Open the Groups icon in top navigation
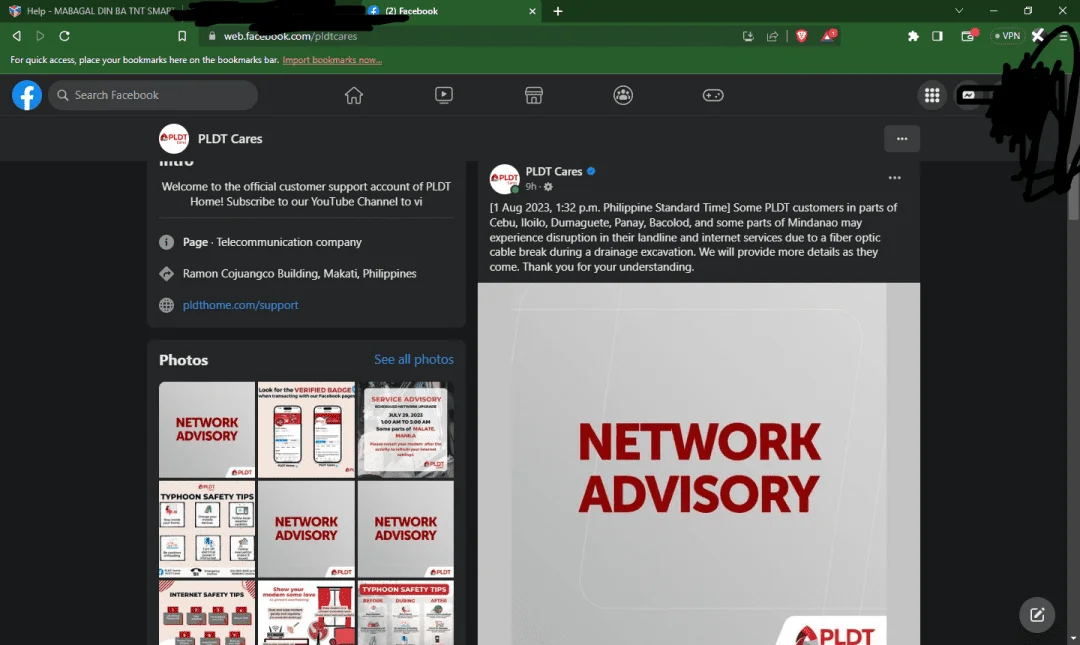Screen dimensions: 1080x645 coord(623,95)
